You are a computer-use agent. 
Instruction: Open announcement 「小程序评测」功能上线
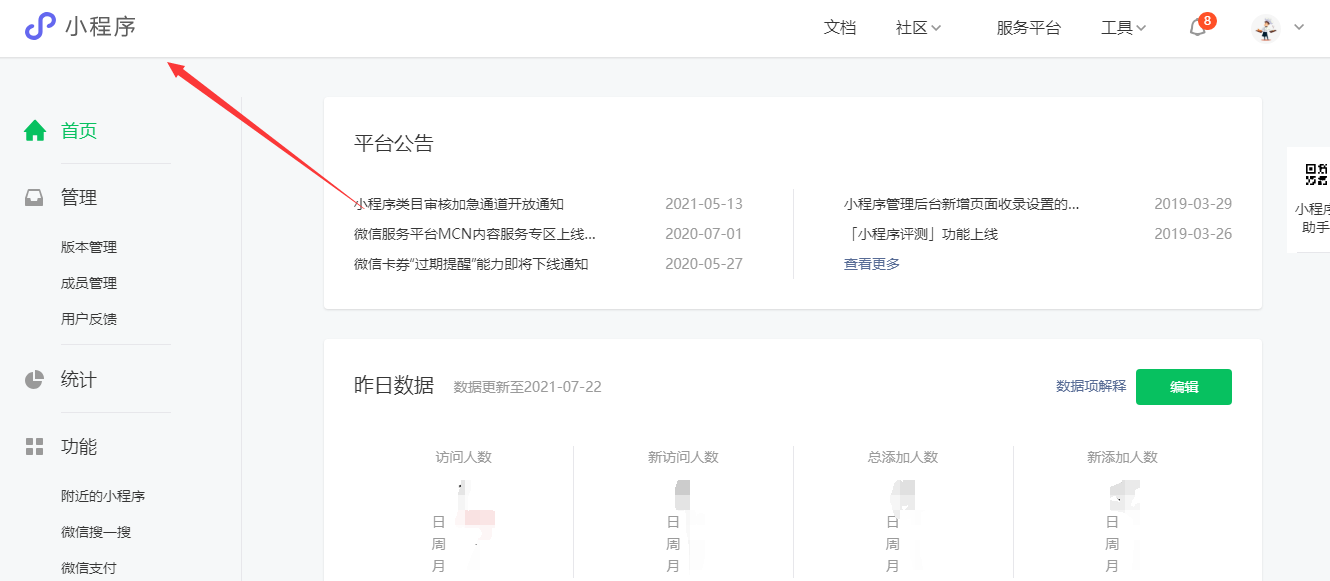pos(921,234)
